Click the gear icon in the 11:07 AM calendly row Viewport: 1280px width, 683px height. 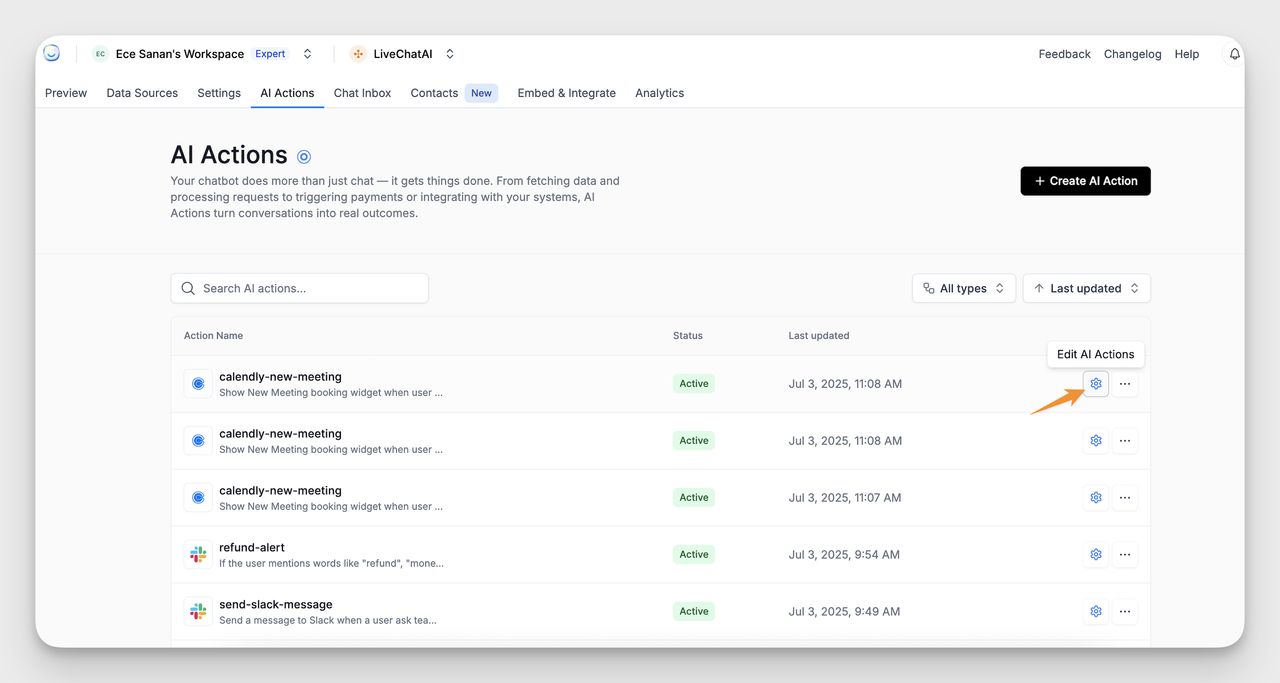[x=1096, y=498]
